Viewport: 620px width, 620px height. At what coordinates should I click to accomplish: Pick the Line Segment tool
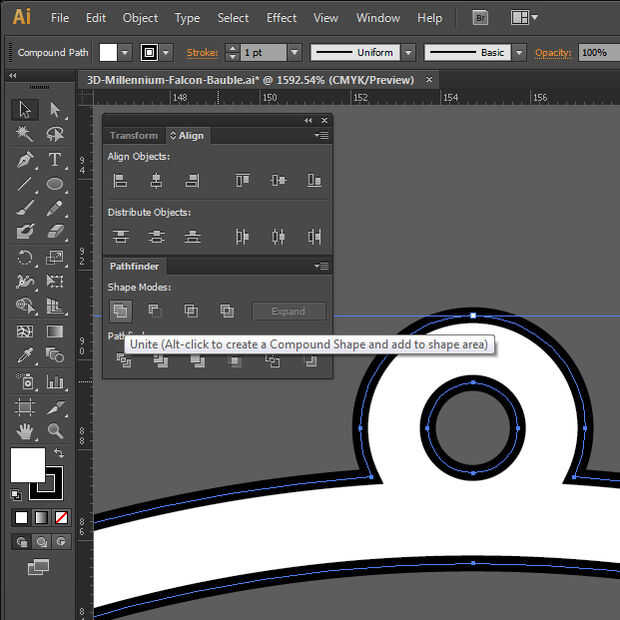(x=25, y=184)
